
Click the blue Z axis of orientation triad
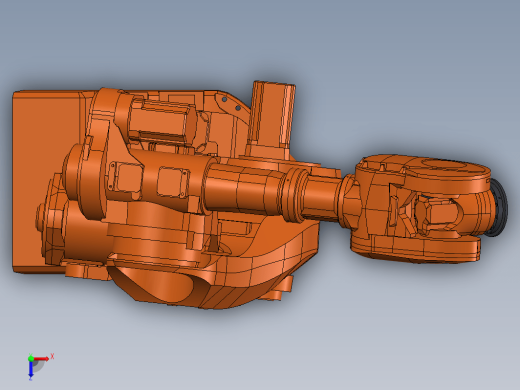[x=31, y=369]
